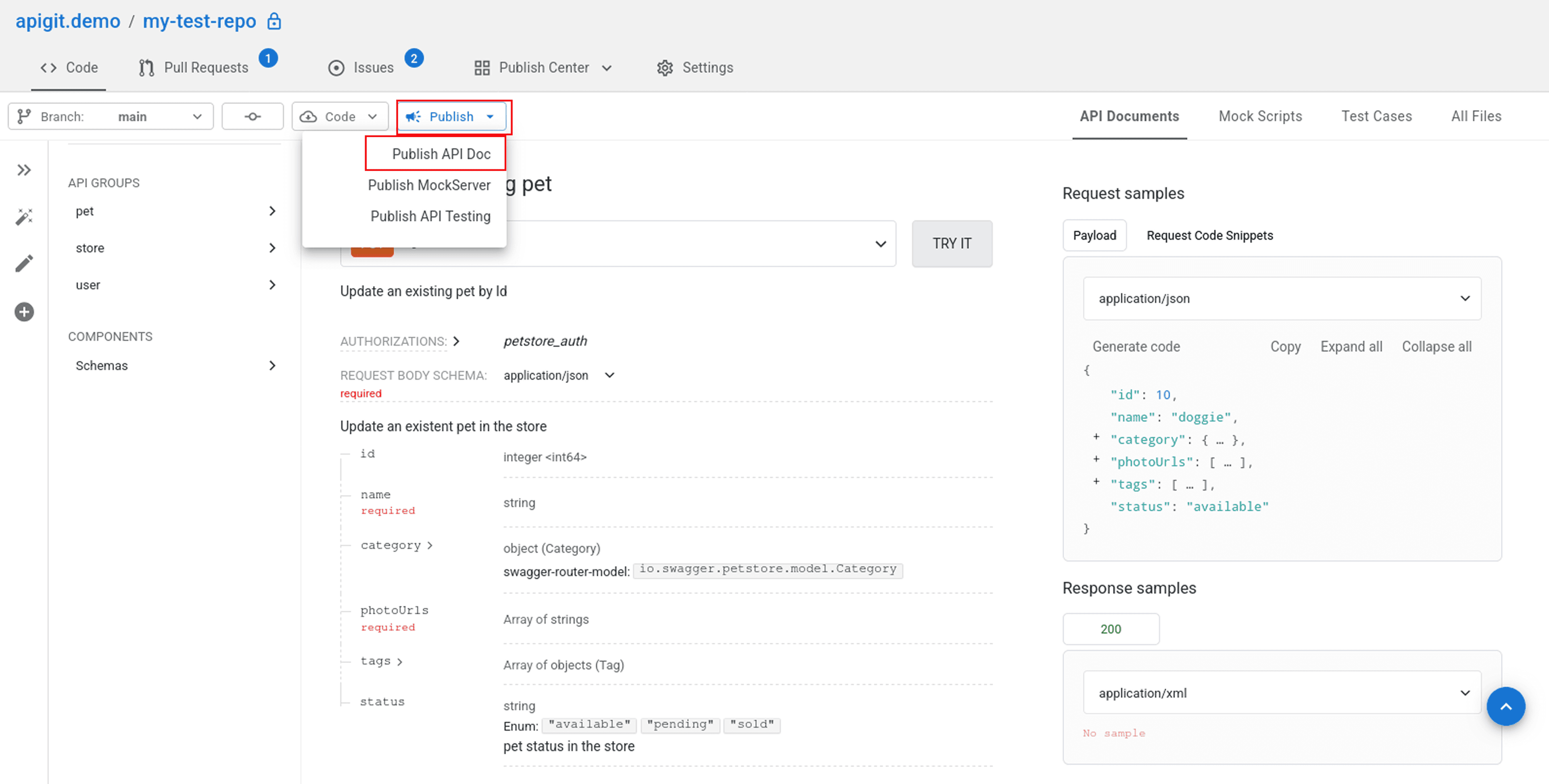Open the application/json request sample dropdown
The image size is (1549, 784).
(1282, 298)
